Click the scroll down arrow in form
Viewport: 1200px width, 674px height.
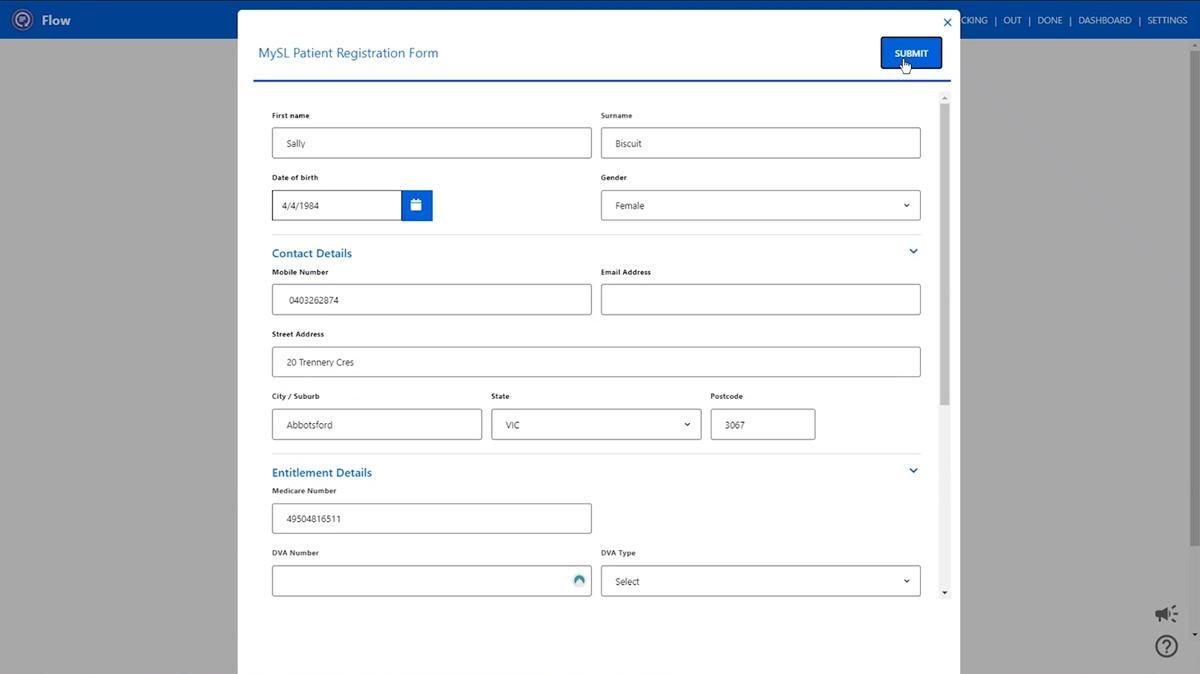(x=945, y=593)
